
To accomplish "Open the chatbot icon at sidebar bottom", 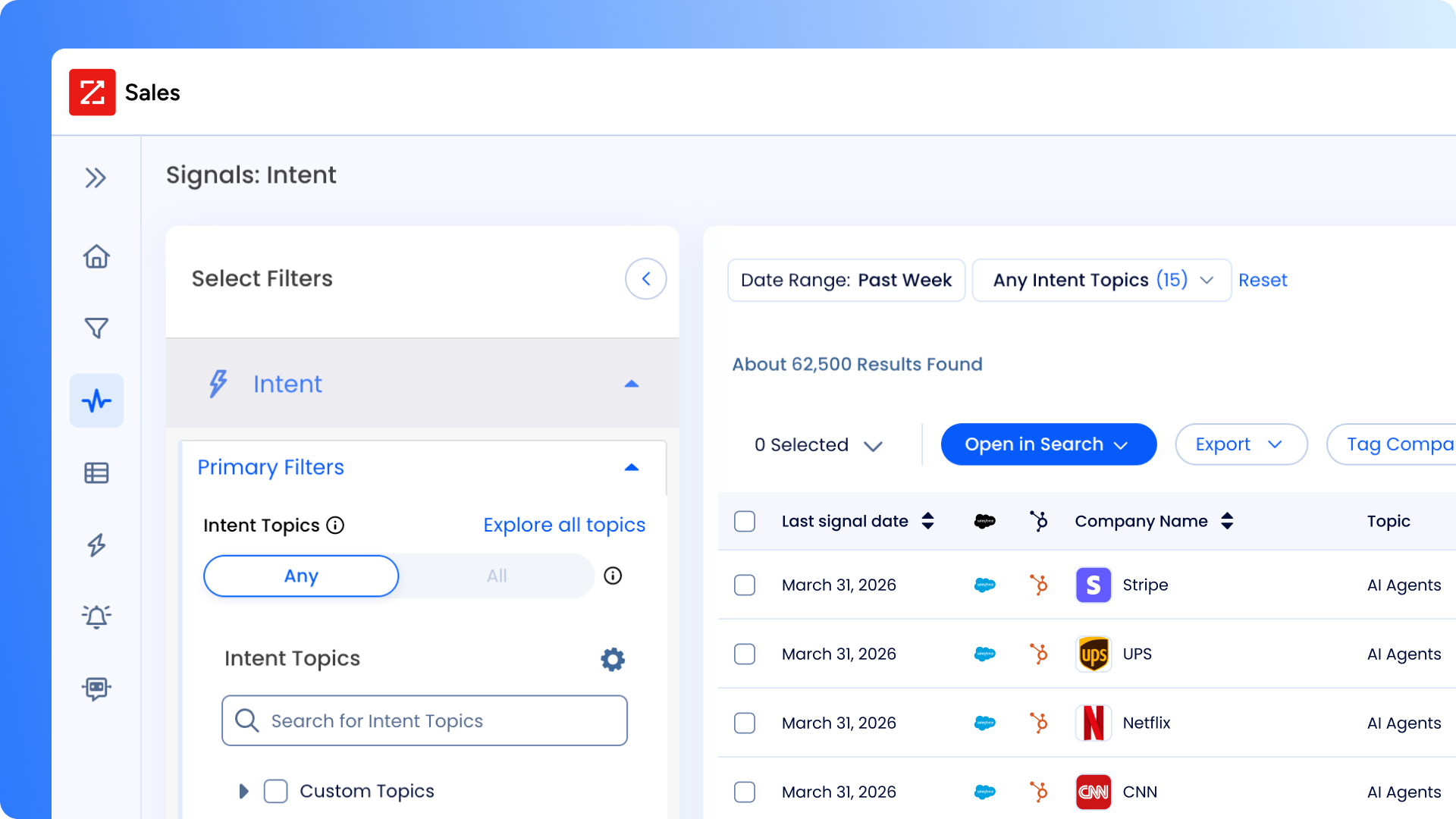I will click(96, 689).
